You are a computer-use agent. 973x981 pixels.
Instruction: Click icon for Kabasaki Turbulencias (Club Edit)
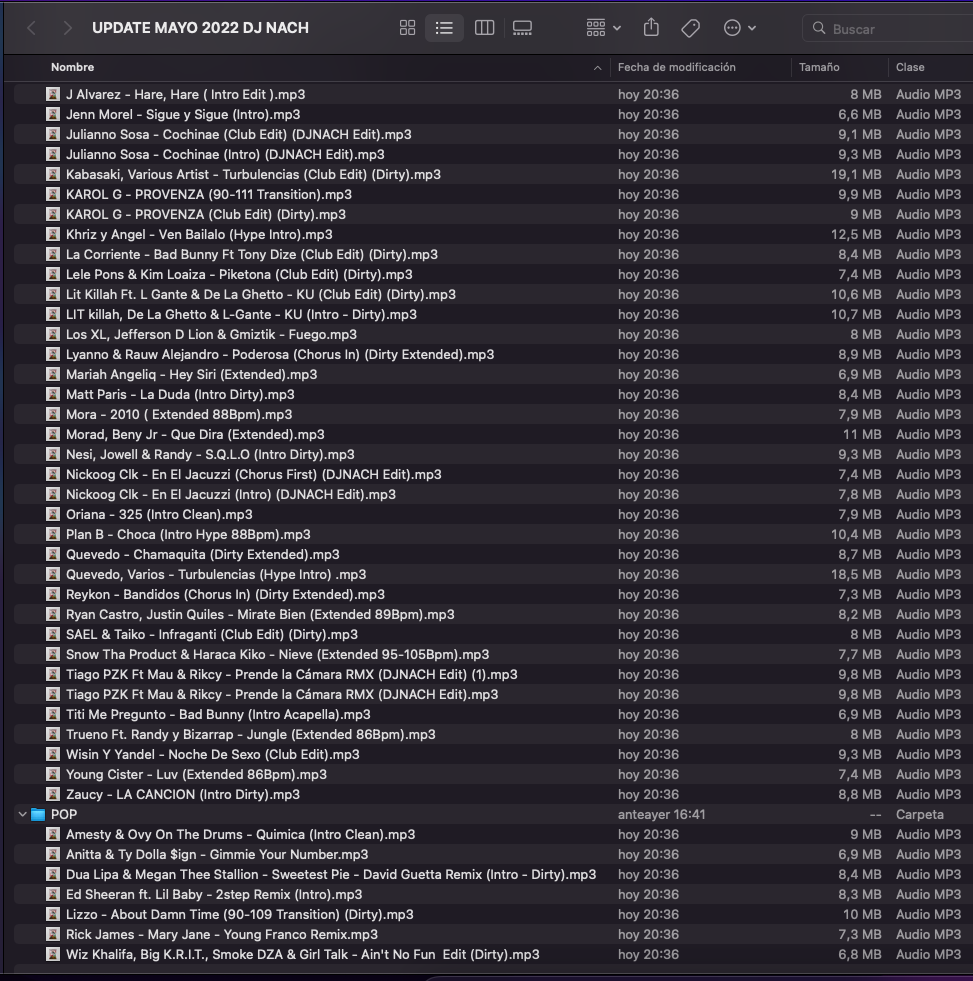53,175
